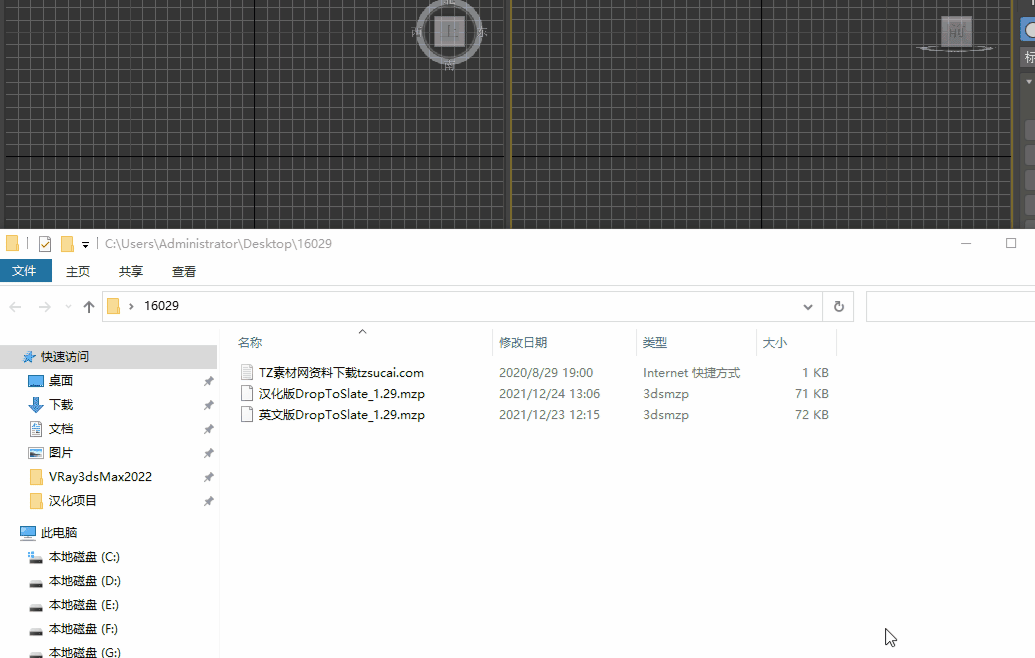Open recent locations dropdown arrow
Screen dimensions: 1035x658
pyautogui.click(x=68, y=307)
